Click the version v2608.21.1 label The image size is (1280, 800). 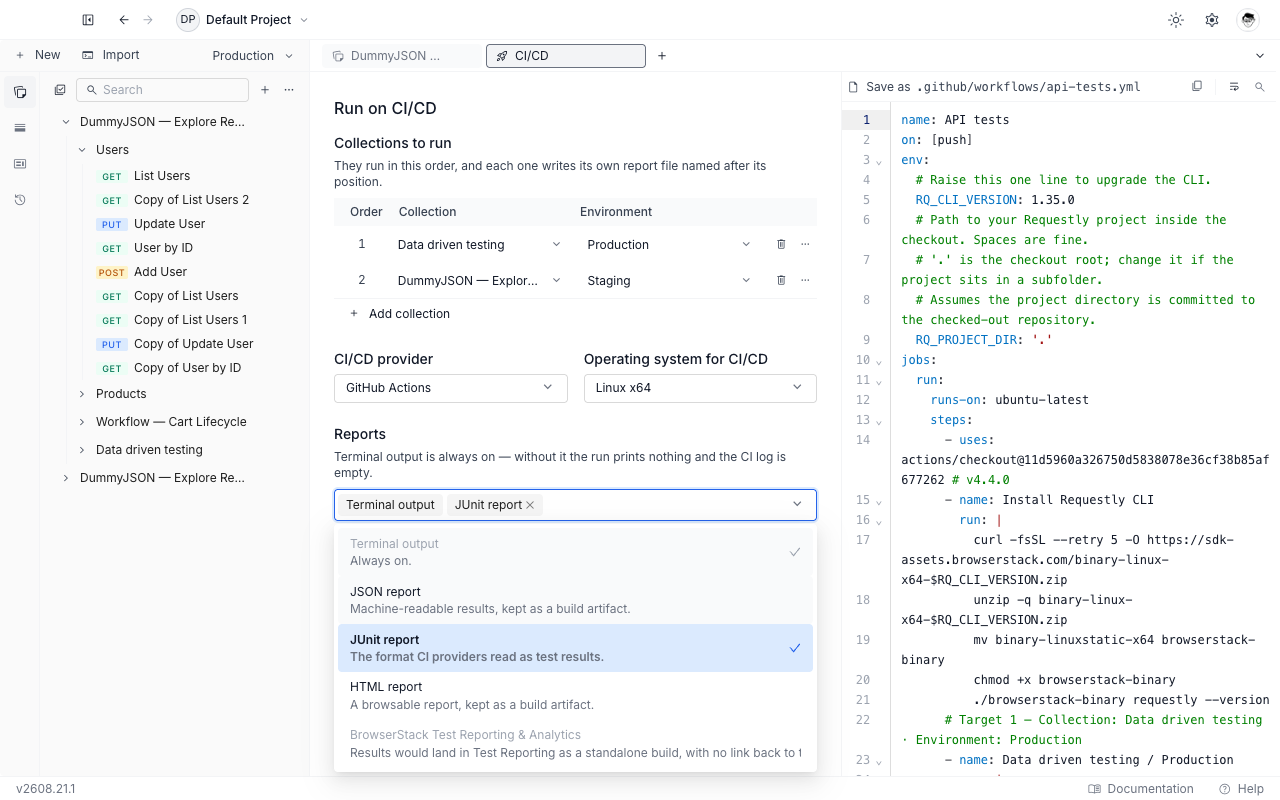point(46,789)
